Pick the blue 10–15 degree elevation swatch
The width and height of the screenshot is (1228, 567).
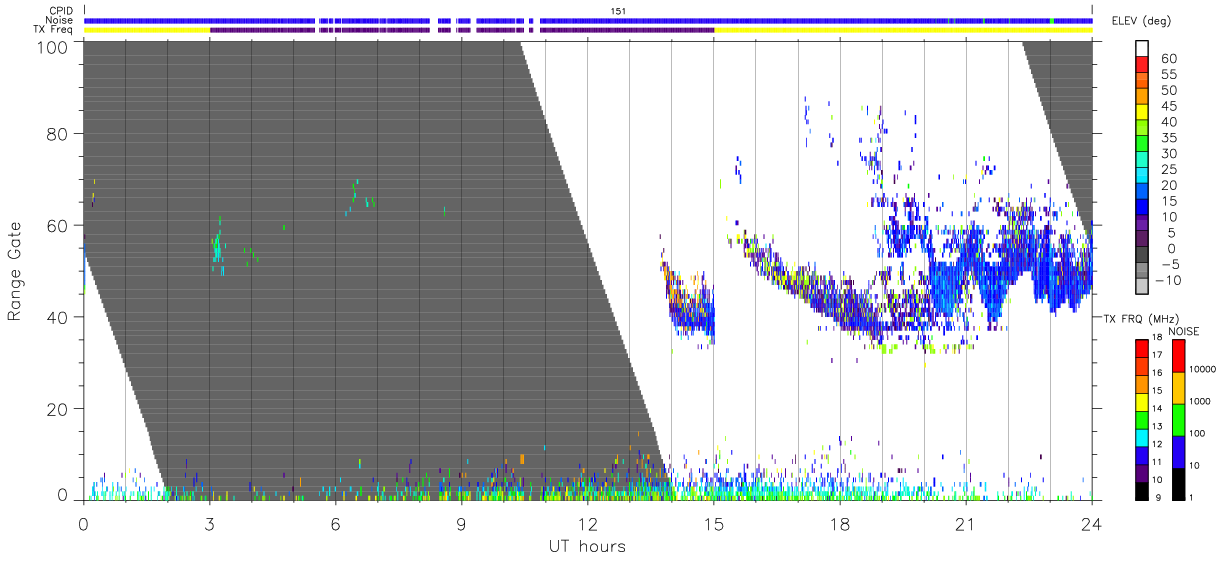[1142, 209]
